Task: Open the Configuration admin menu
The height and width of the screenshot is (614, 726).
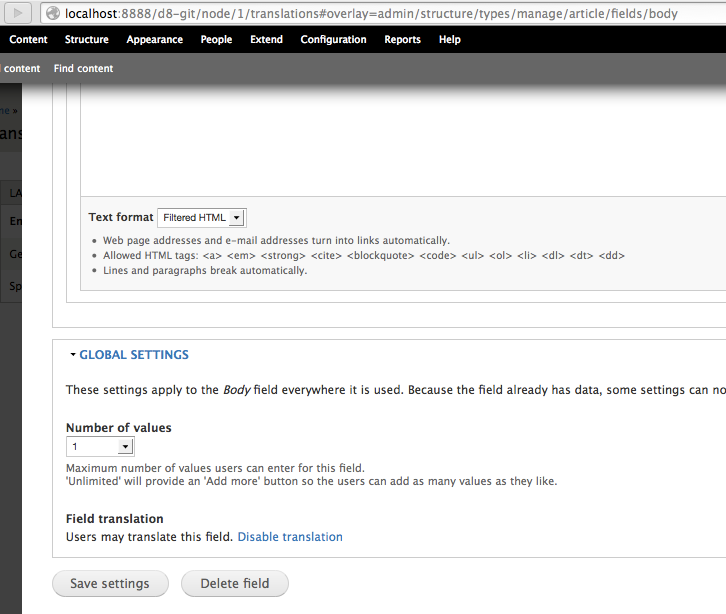Action: 333,39
